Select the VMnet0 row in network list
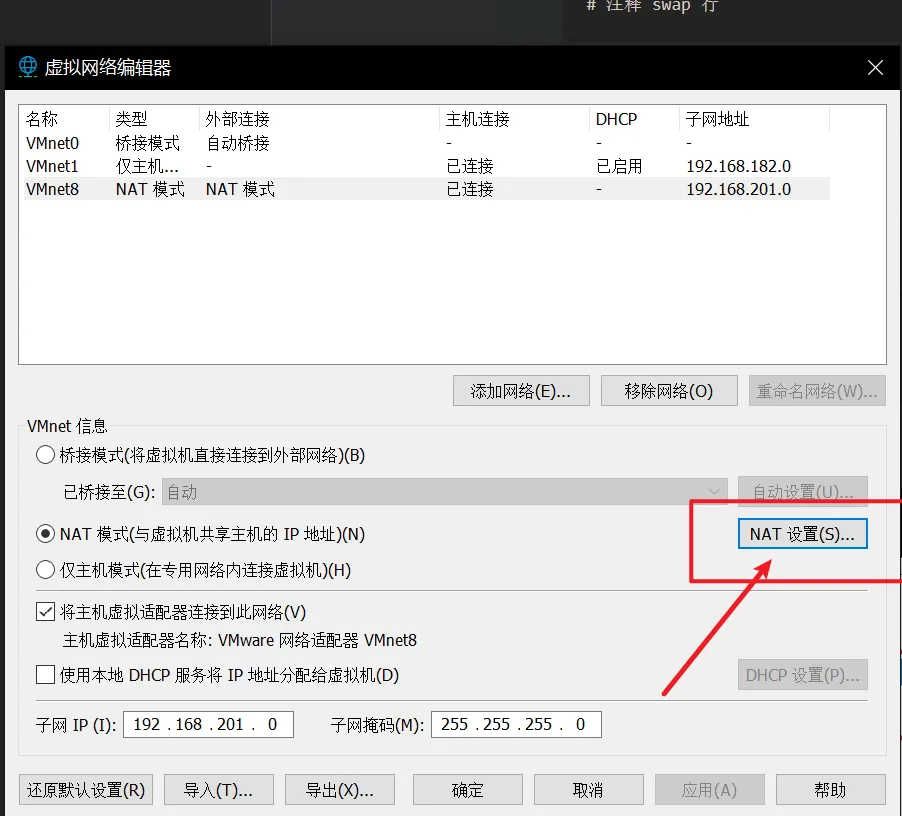This screenshot has width=902, height=816. click(426, 143)
